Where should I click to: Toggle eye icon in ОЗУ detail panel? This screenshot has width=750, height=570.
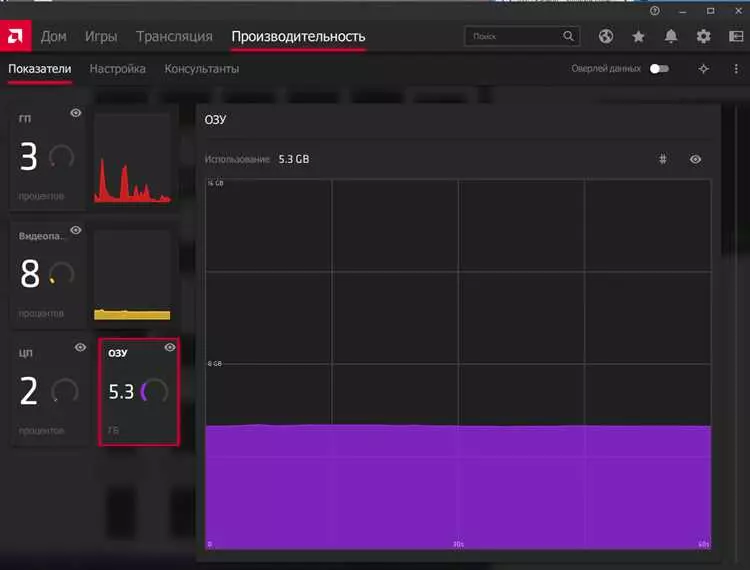coord(695,159)
